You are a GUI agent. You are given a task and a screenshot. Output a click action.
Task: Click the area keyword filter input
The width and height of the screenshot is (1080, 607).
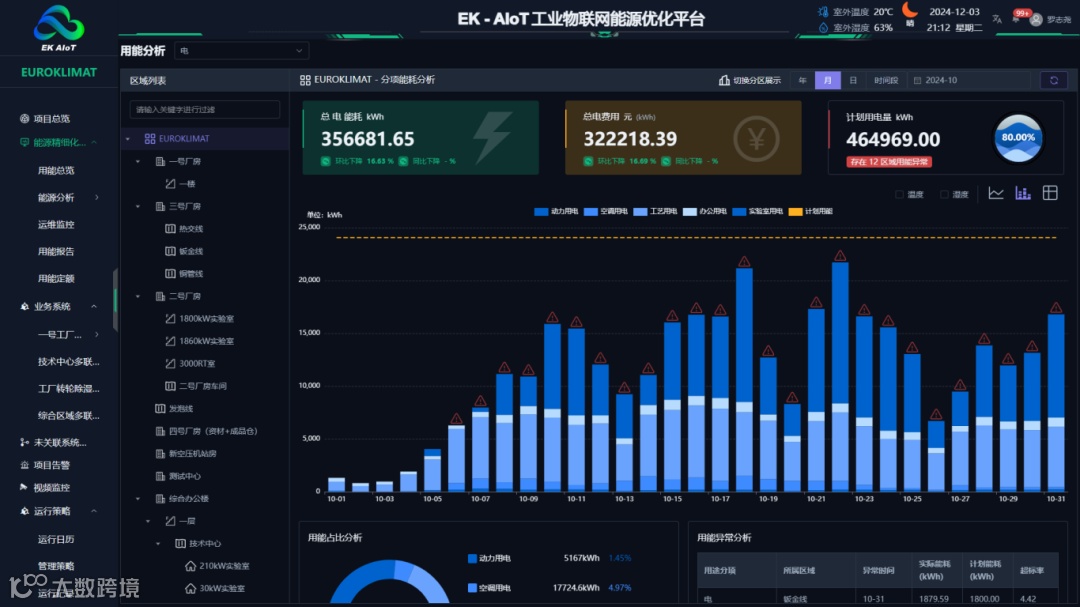point(205,110)
